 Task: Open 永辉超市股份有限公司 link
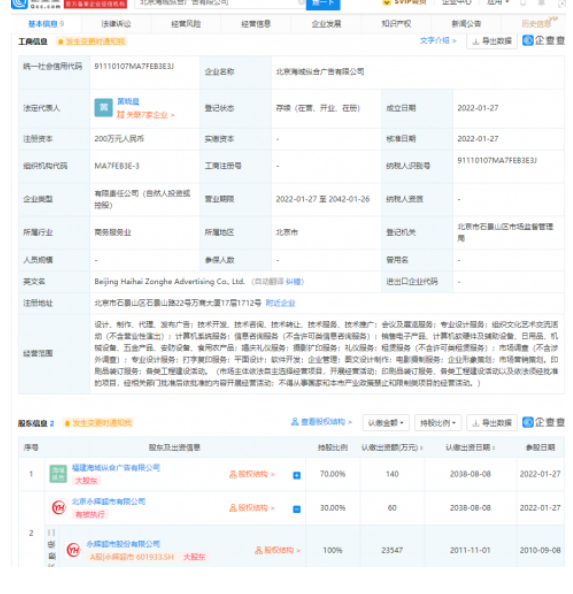tap(123, 544)
